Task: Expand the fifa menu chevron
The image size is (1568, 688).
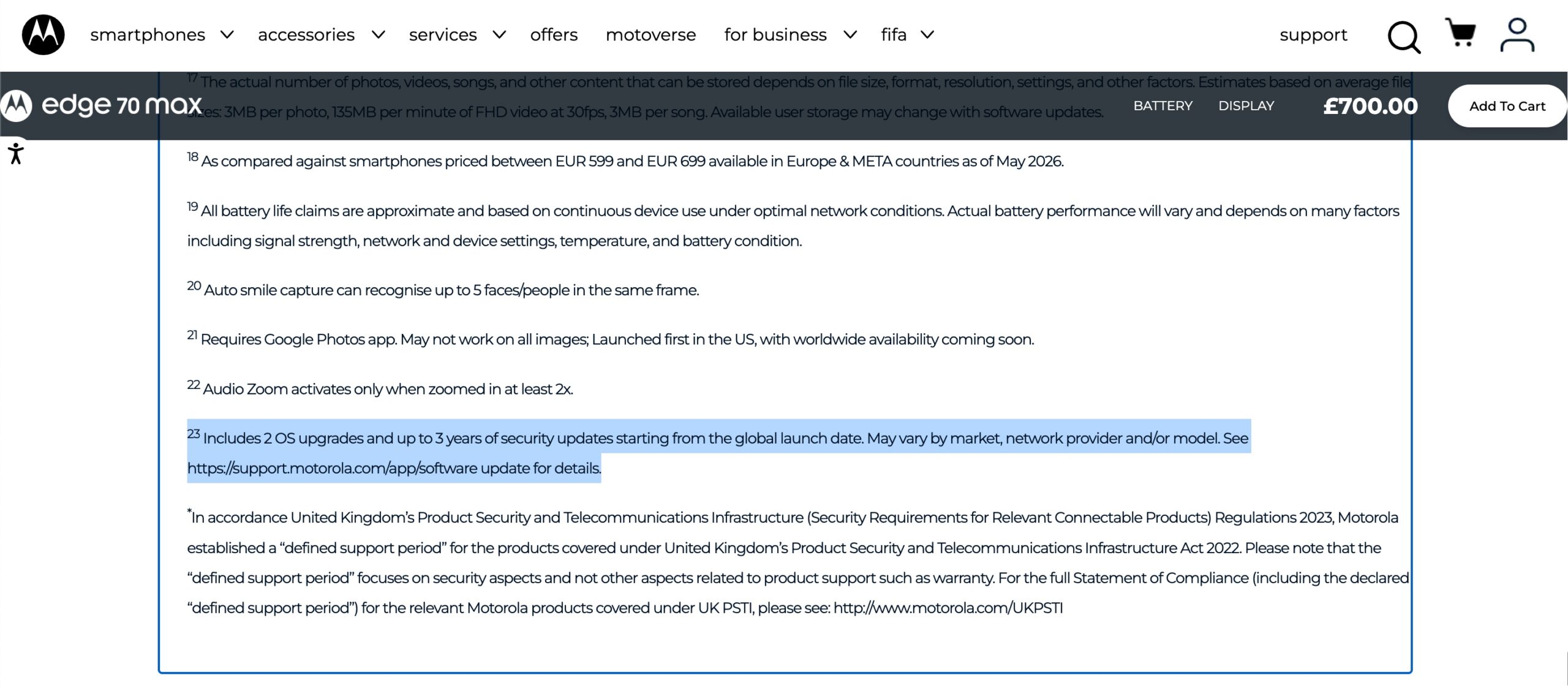Action: coord(928,35)
